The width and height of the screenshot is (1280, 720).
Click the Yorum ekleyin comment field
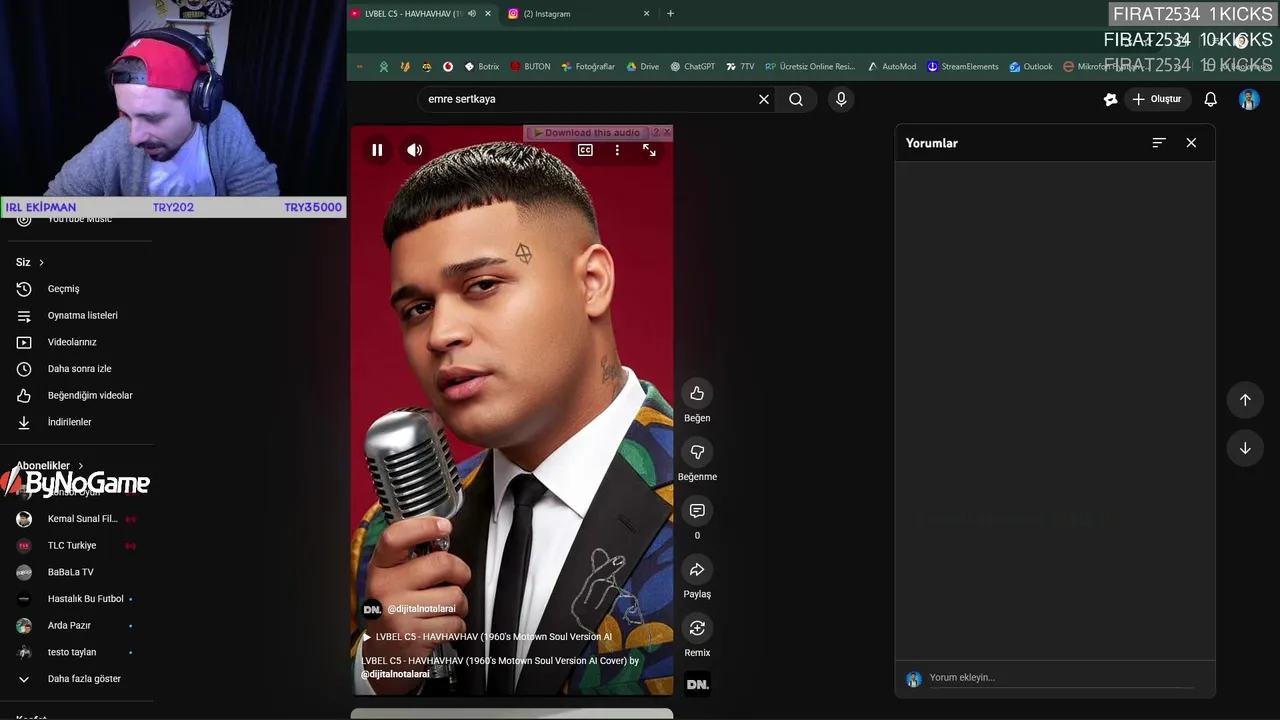click(x=1060, y=678)
